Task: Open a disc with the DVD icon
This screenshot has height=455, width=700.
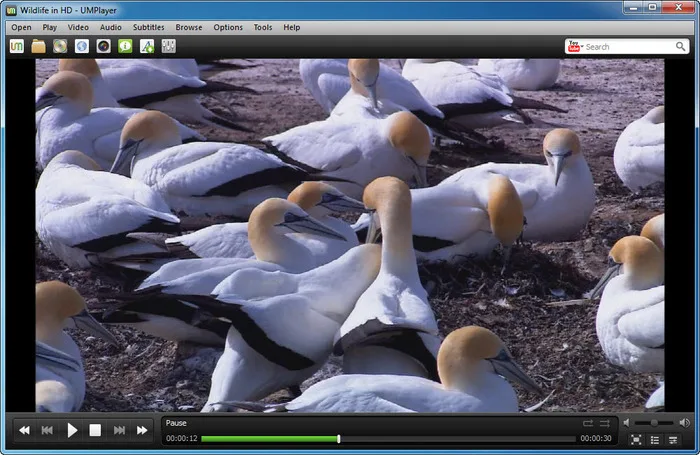Action: pyautogui.click(x=60, y=46)
